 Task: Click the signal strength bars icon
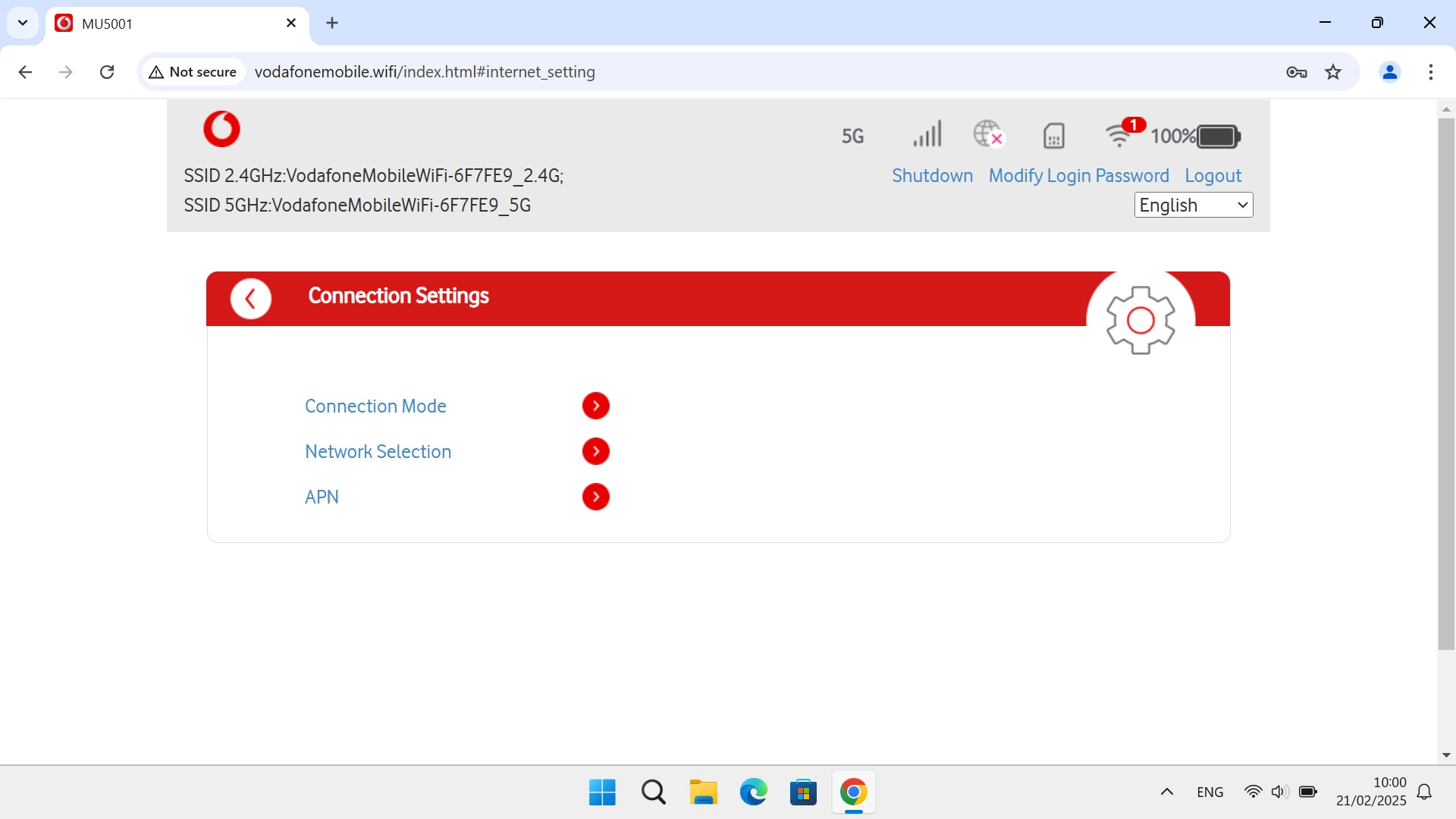coord(927,135)
